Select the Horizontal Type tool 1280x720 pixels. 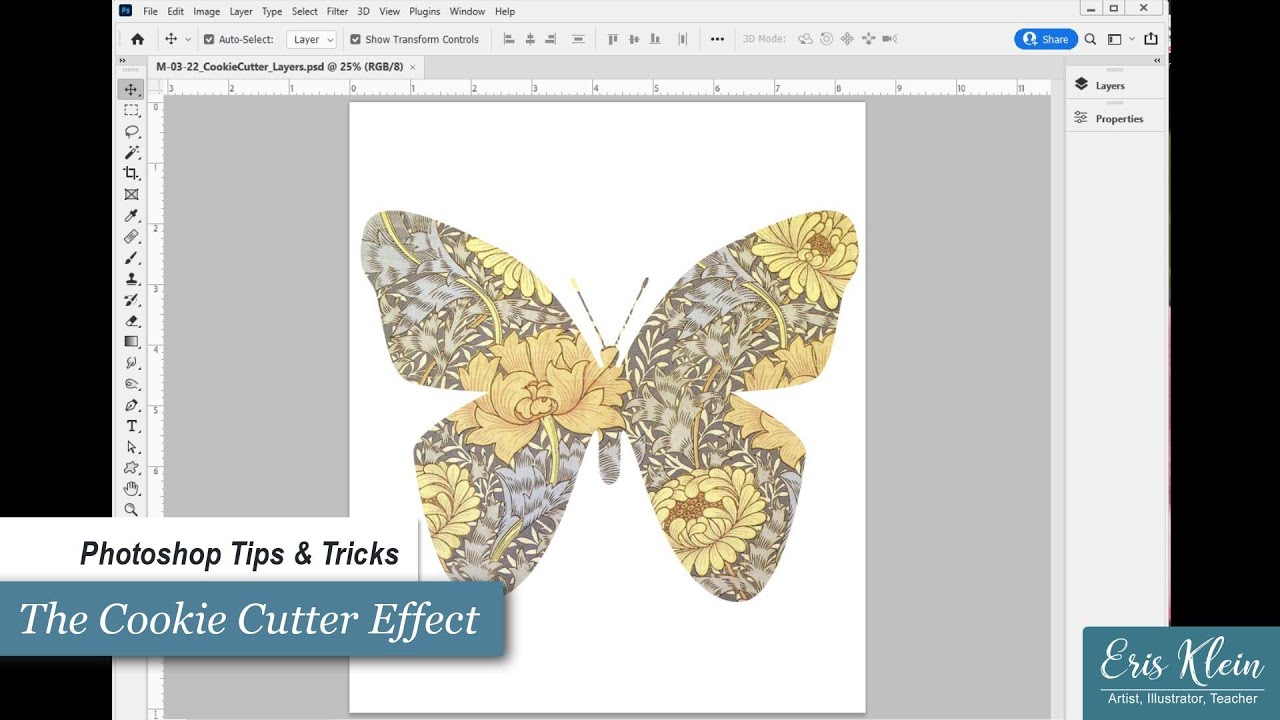(131, 426)
